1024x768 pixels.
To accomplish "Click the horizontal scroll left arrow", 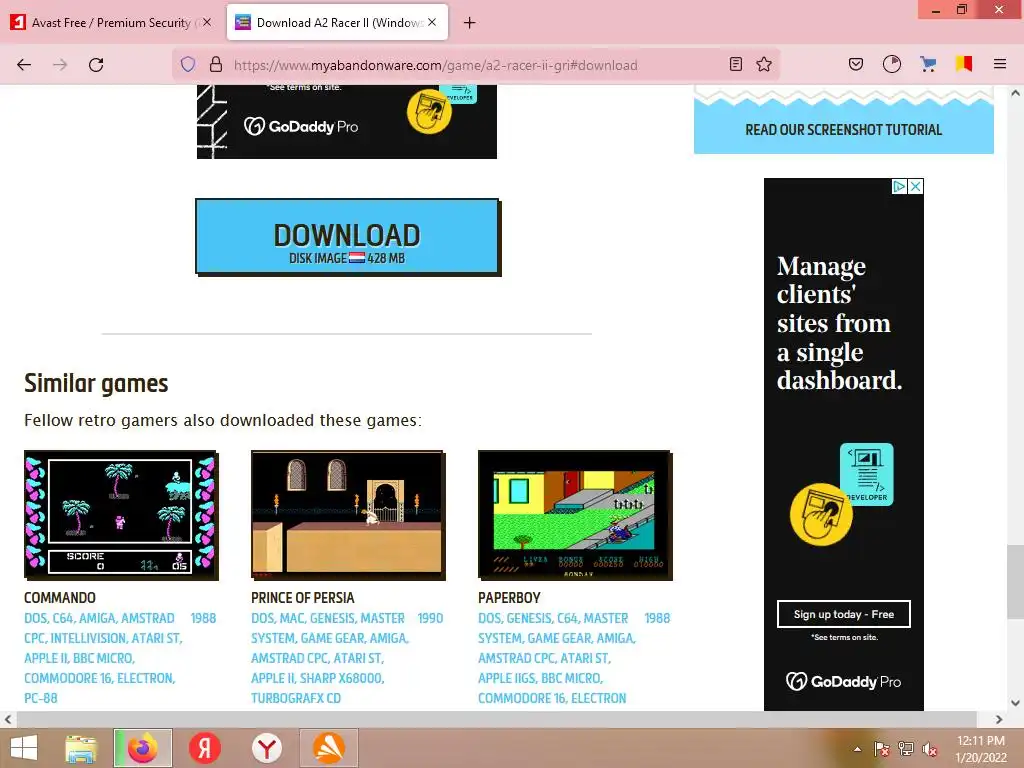I will [8, 720].
